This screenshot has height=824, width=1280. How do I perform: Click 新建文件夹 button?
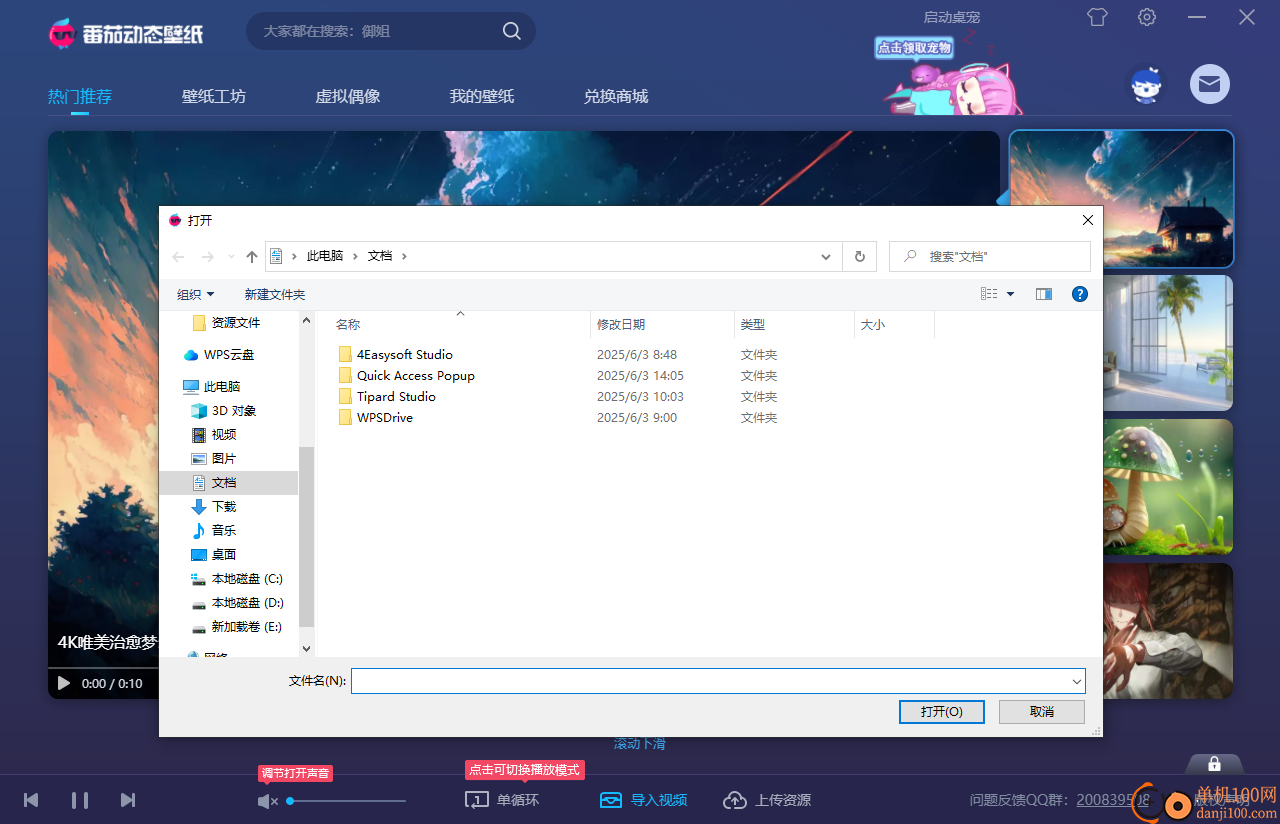(x=275, y=294)
